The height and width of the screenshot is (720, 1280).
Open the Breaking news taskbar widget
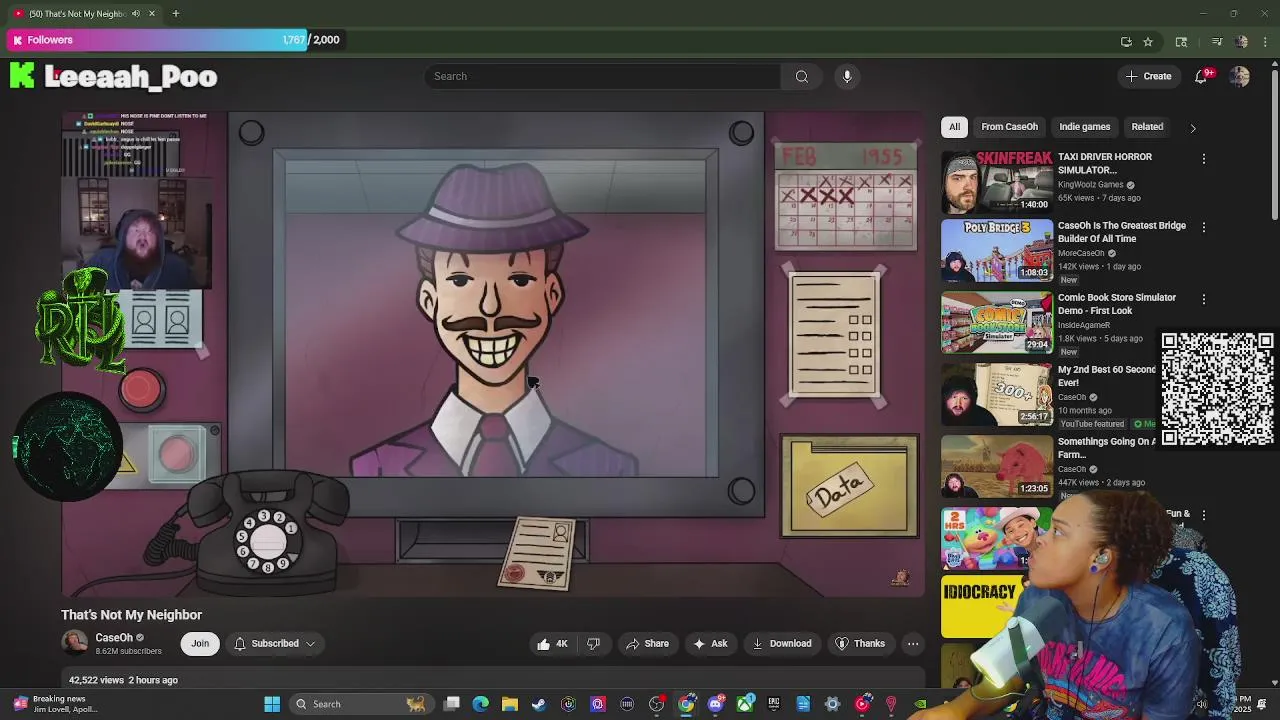coord(55,704)
